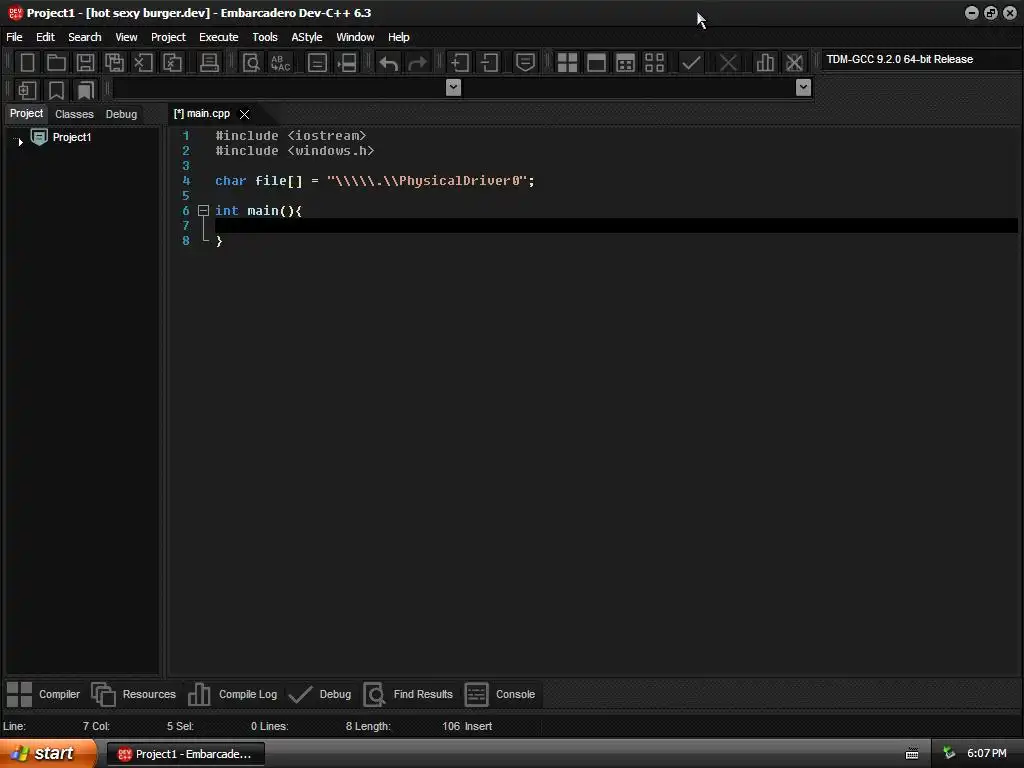
Task: Click the Windows start button
Action: pos(47,754)
